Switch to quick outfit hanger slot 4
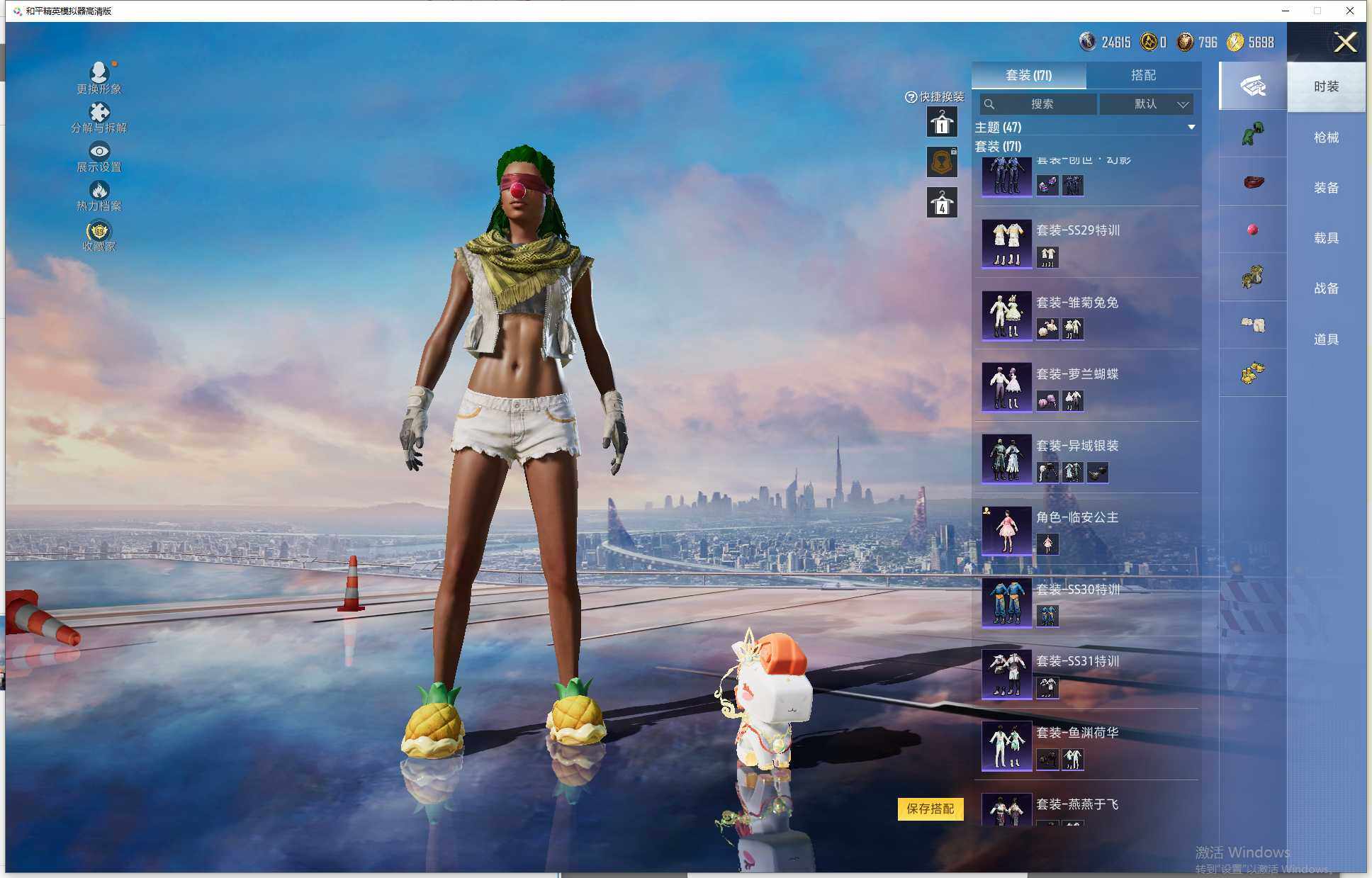1372x878 pixels. [942, 203]
